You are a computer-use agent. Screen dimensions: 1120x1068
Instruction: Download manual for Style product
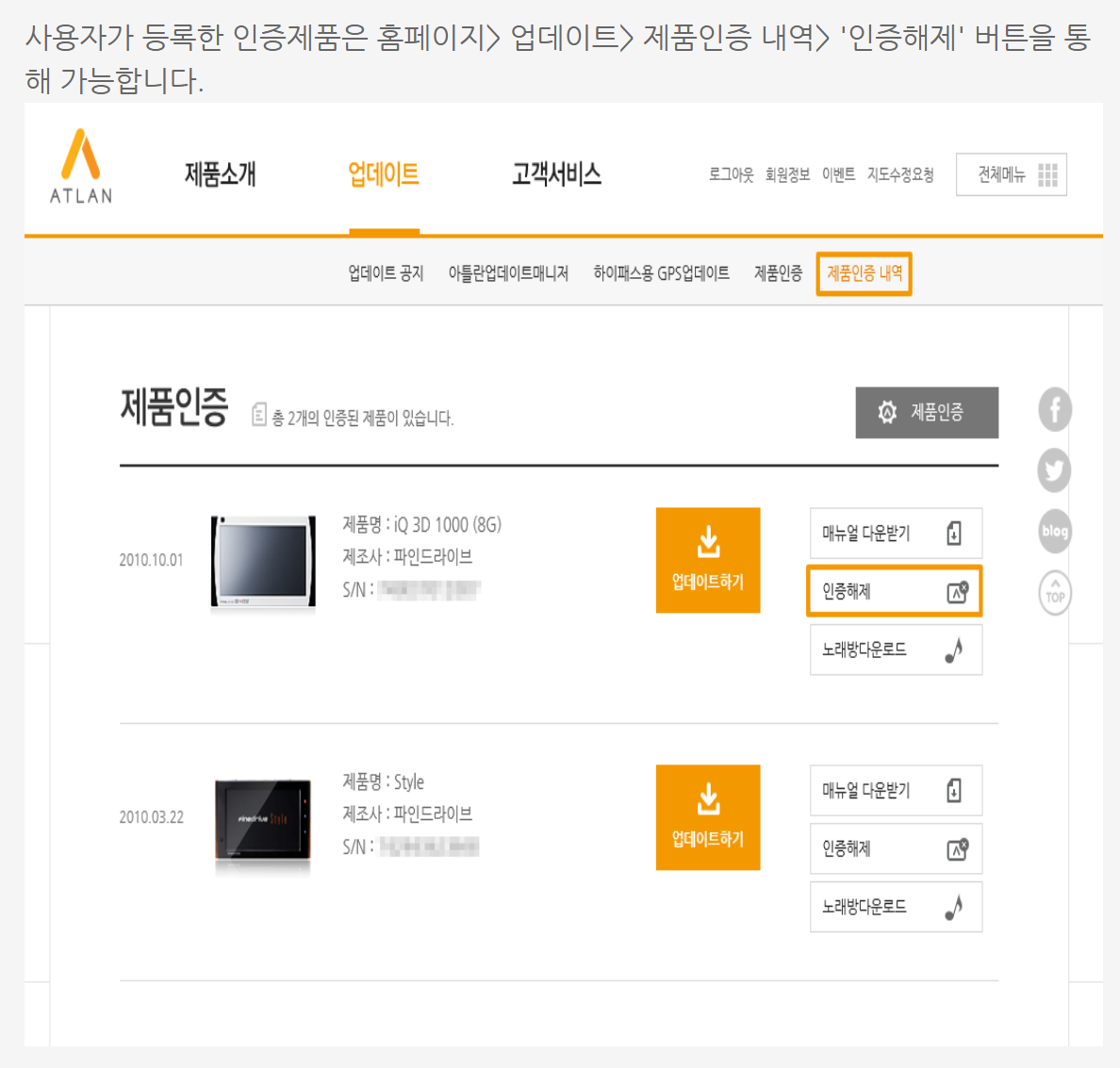(x=895, y=791)
